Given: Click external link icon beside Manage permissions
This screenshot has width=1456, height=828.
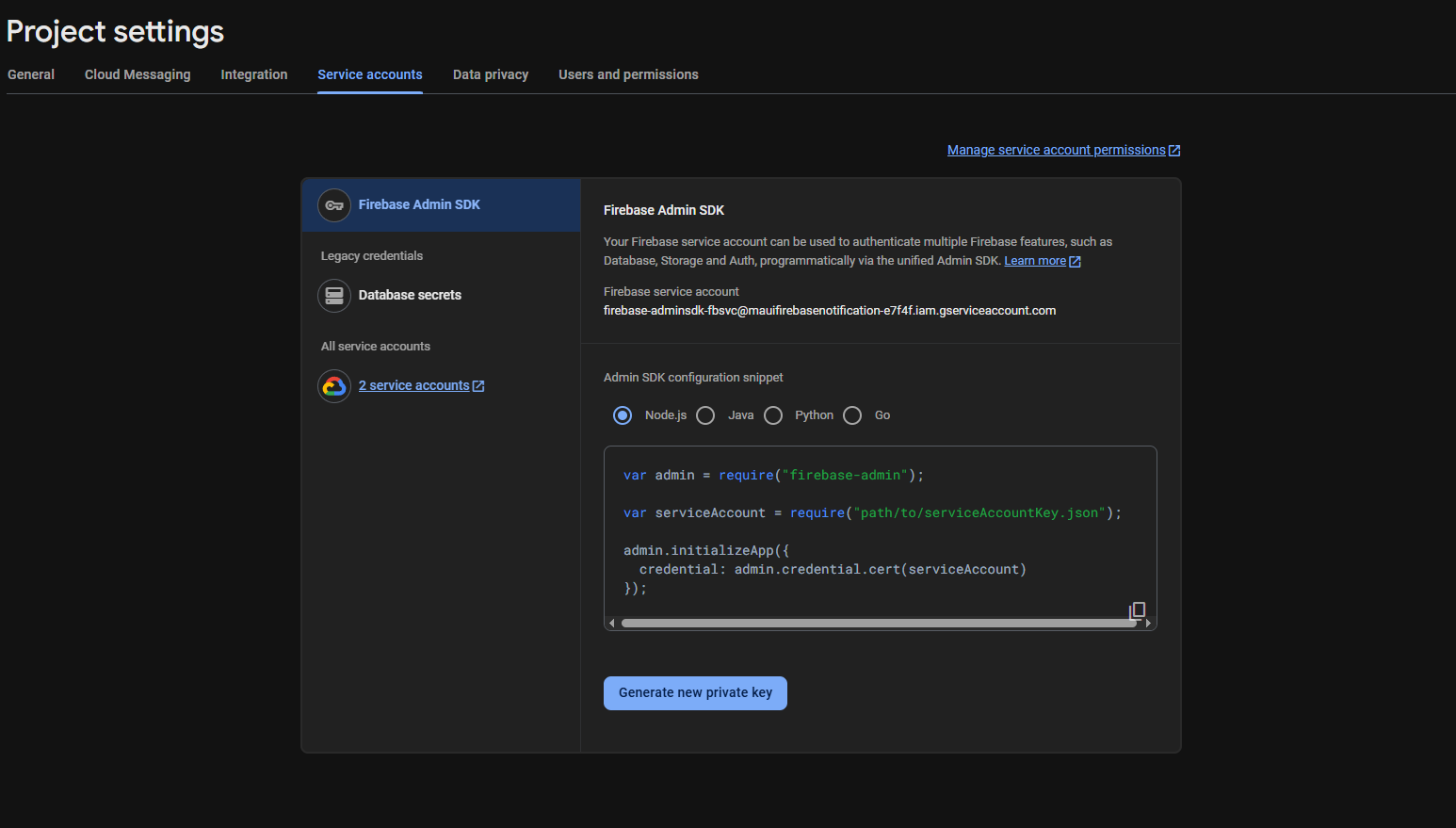Looking at the screenshot, I should tap(1174, 151).
